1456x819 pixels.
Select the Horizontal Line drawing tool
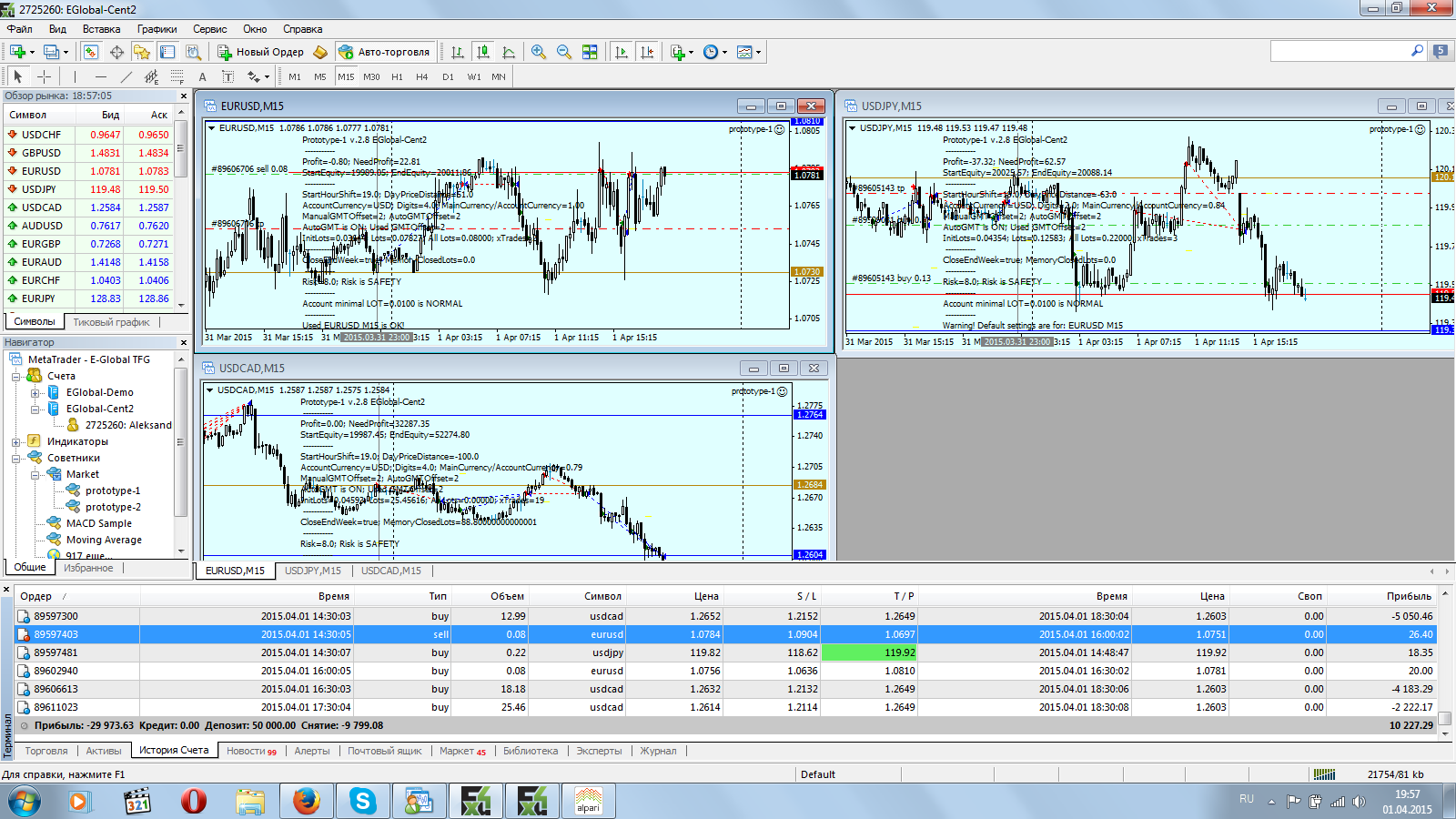(100, 76)
